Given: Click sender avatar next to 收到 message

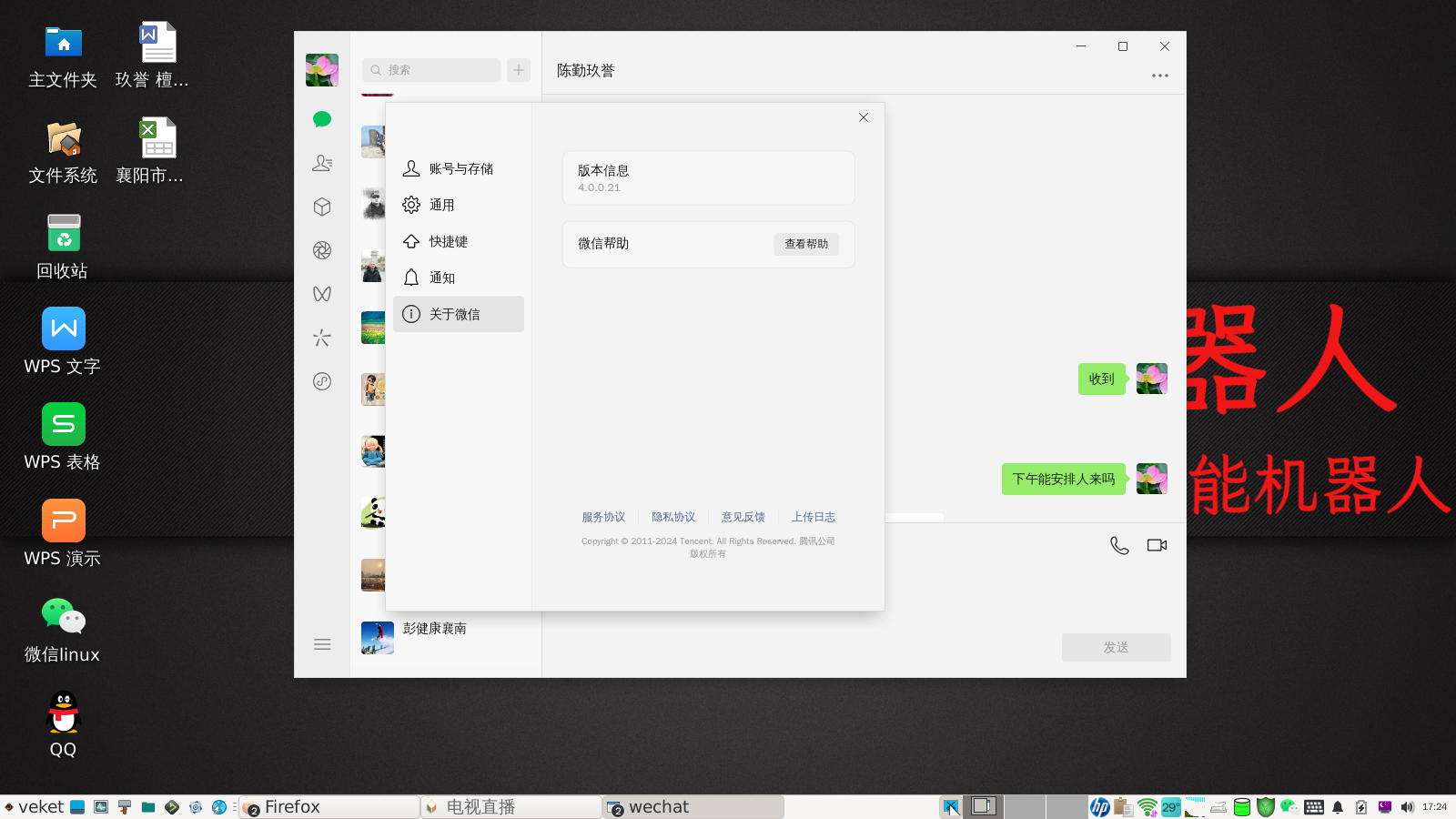Looking at the screenshot, I should click(x=1152, y=379).
